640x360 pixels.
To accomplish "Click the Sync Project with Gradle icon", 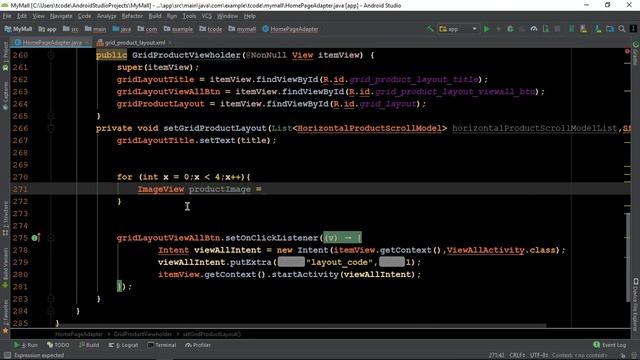I will click(571, 29).
